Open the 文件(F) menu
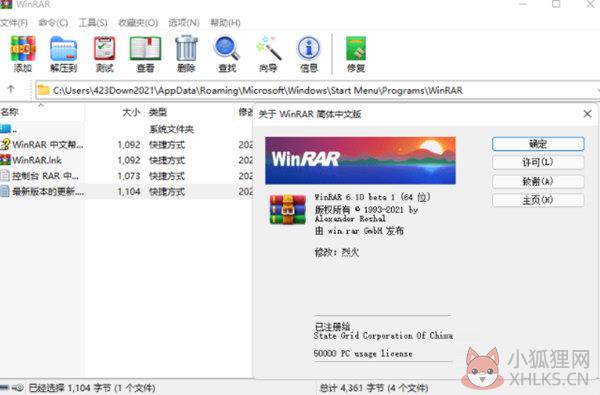The height and width of the screenshot is (395, 600). (14, 23)
